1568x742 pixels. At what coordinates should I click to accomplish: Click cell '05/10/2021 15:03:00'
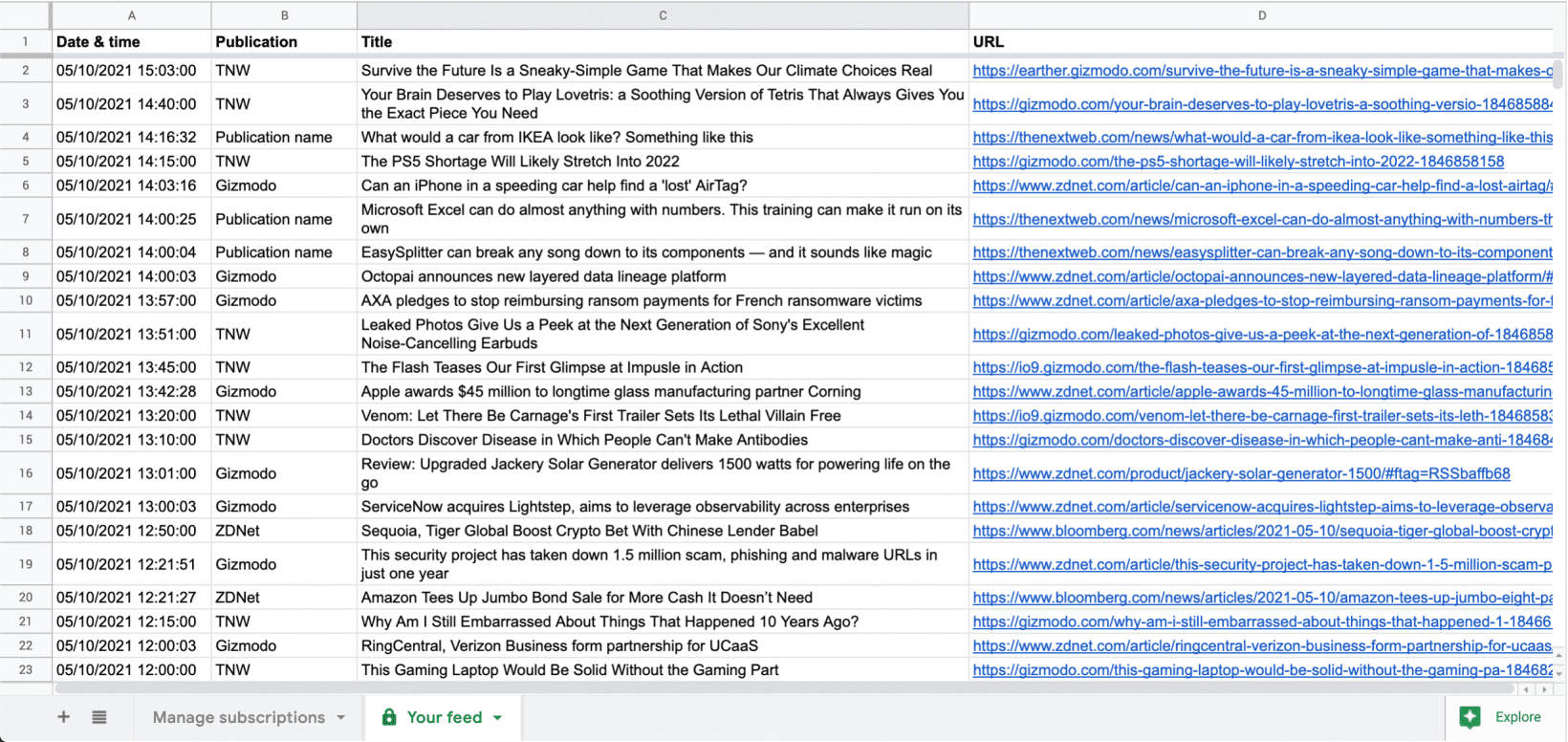(x=132, y=71)
